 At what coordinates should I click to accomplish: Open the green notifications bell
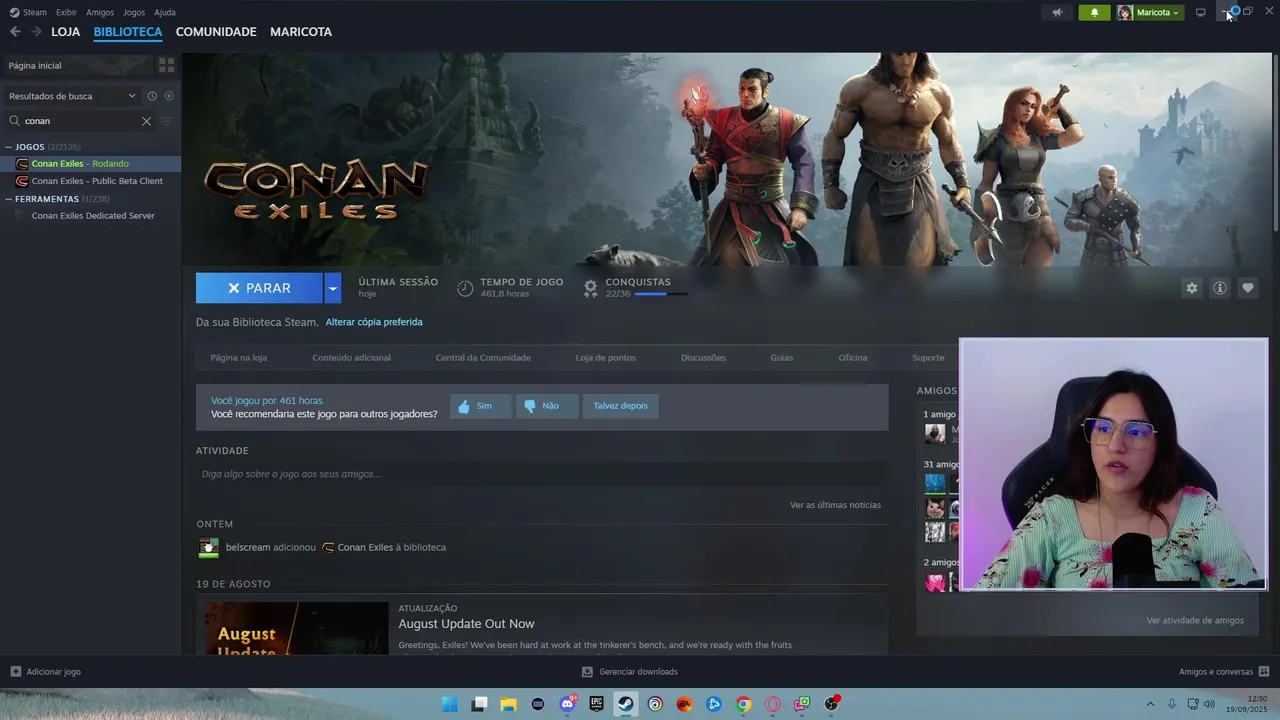(1094, 12)
